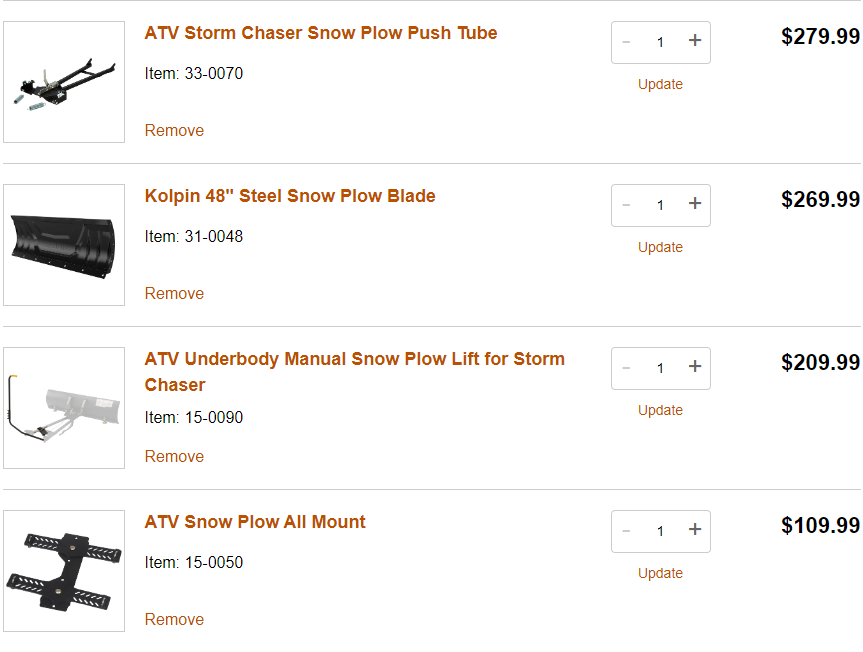This screenshot has height=652, width=863.
Task: Decrease quantity of Storm Chaser Push Tube
Action: coord(627,42)
